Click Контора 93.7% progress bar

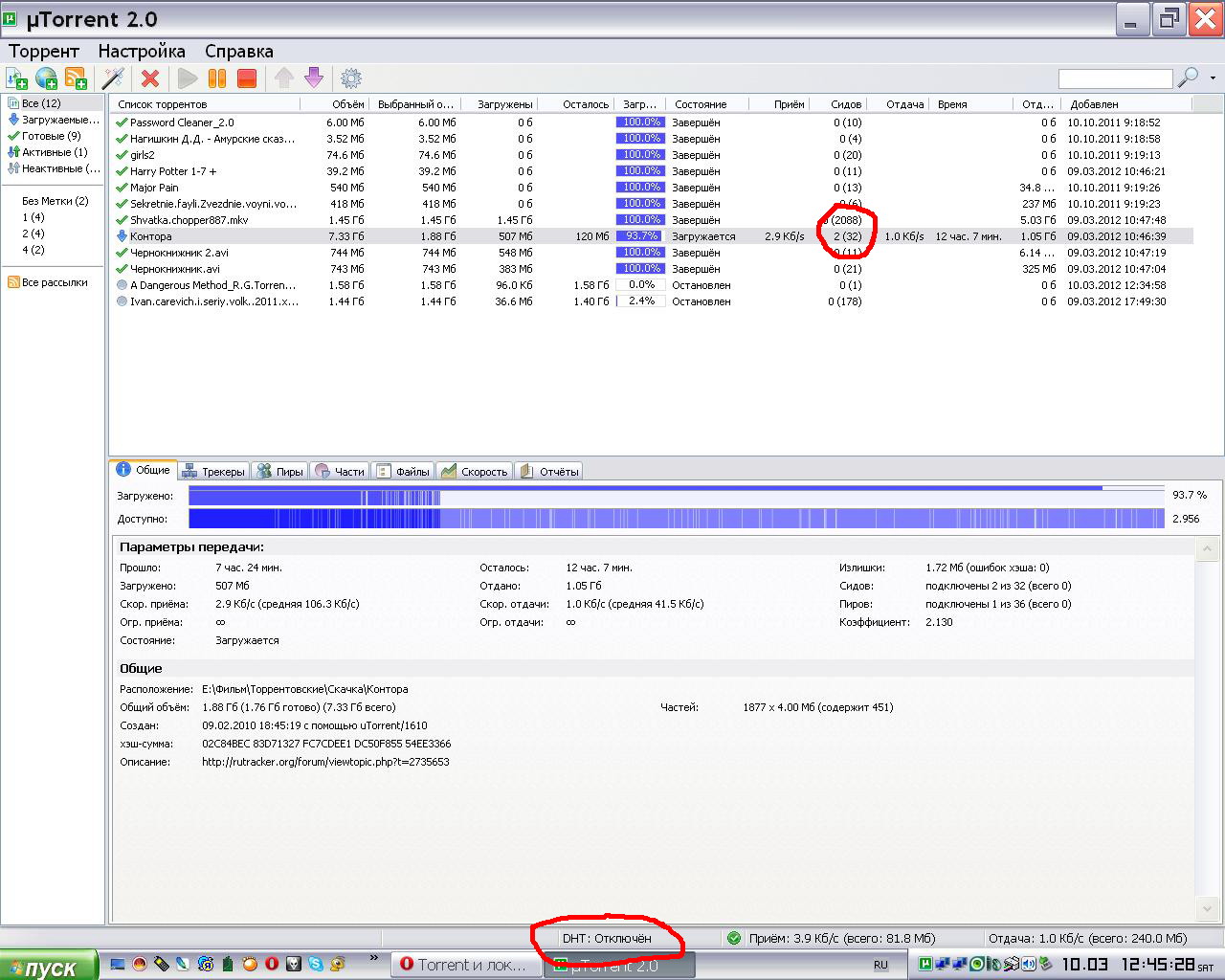click(640, 236)
